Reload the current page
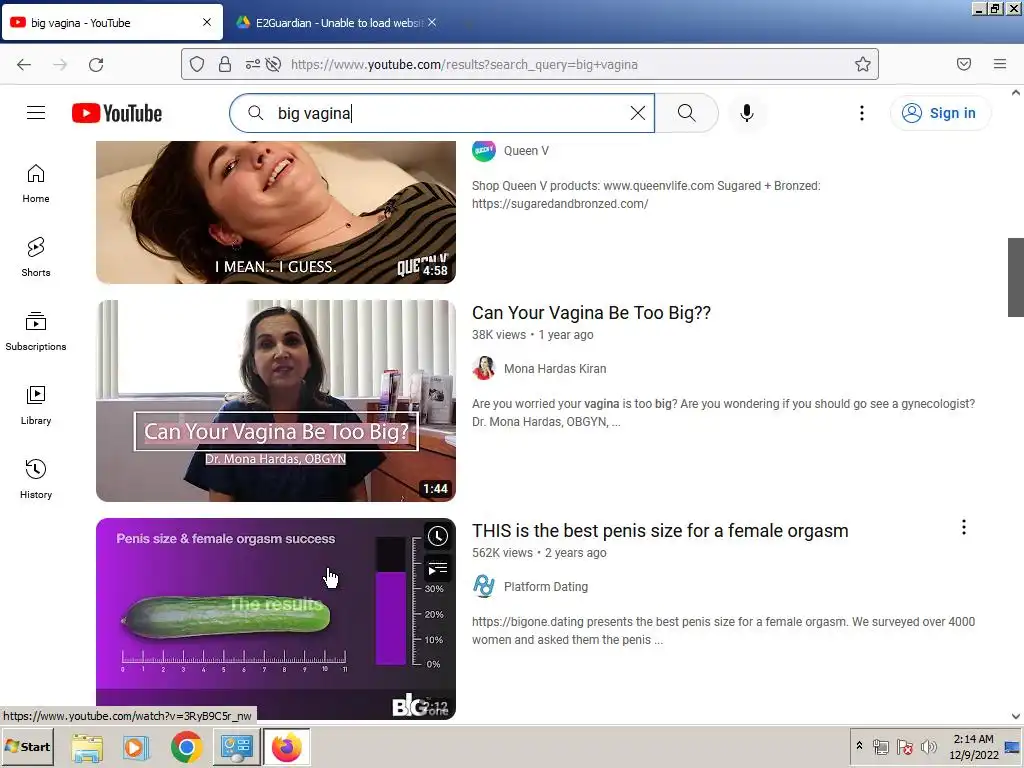The width and height of the screenshot is (1024, 768). click(x=96, y=64)
